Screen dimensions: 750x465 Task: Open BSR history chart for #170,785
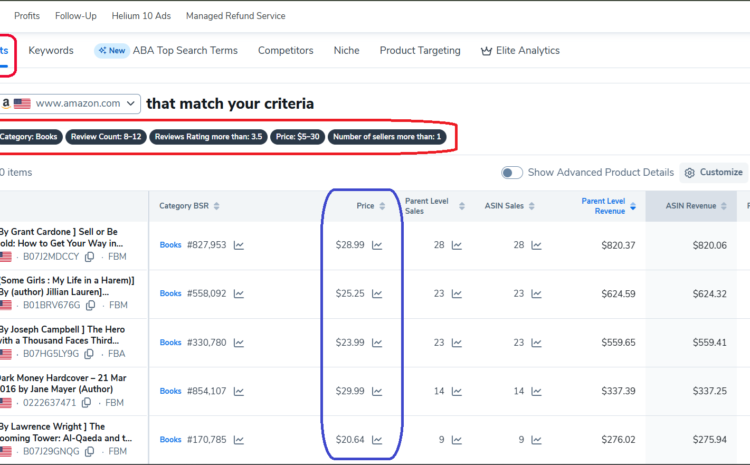click(x=239, y=440)
